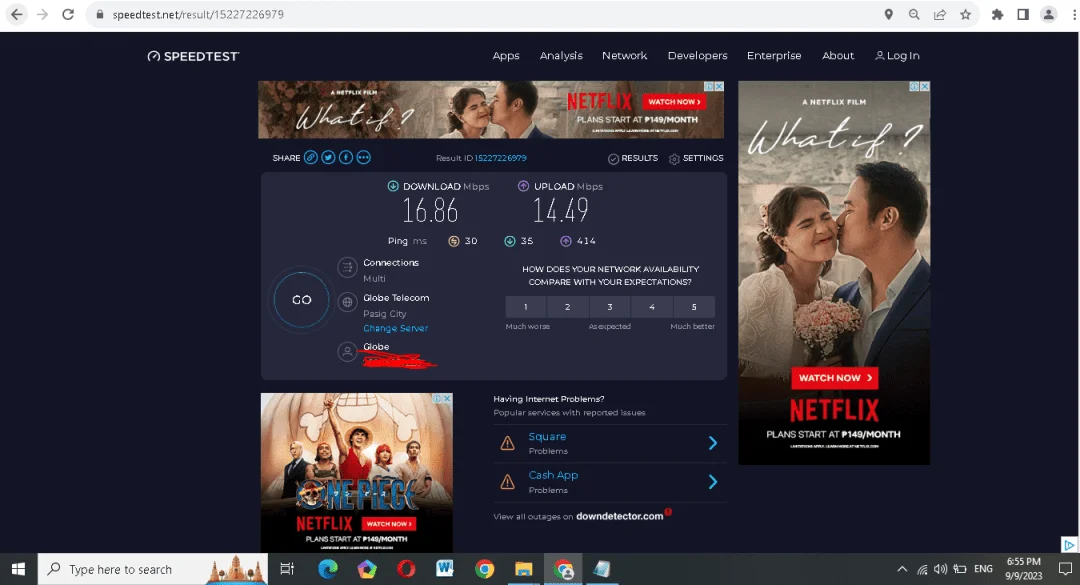This screenshot has width=1080, height=585.
Task: Open the About menu
Action: [838, 56]
